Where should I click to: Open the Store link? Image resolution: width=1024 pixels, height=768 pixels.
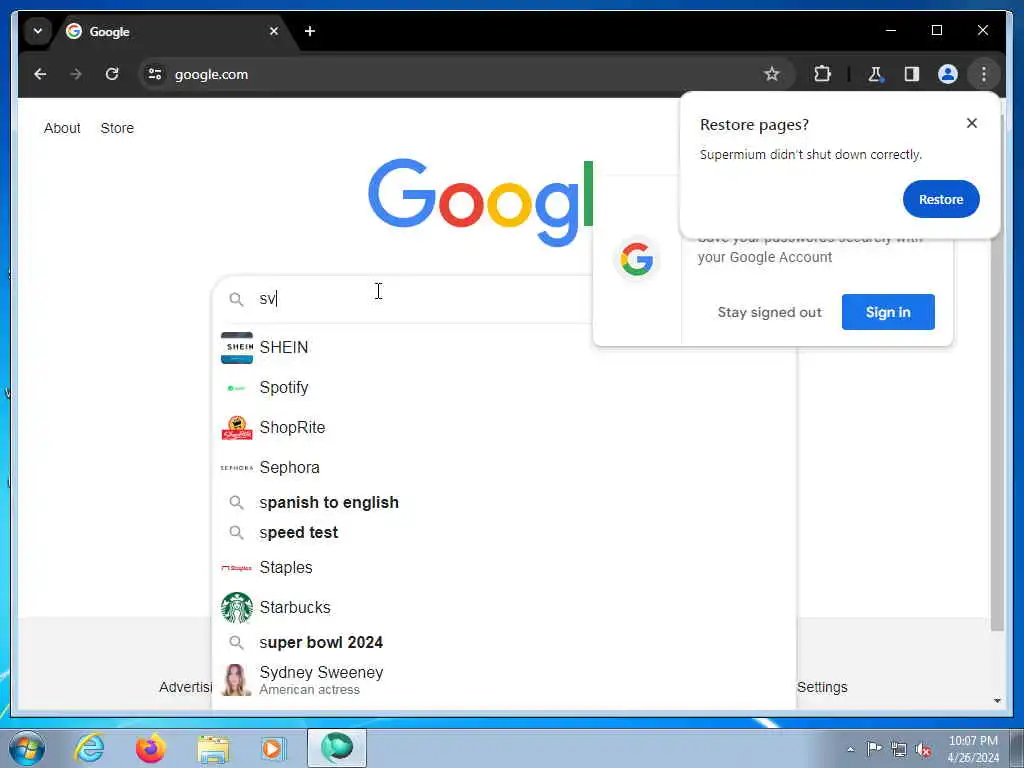(117, 128)
